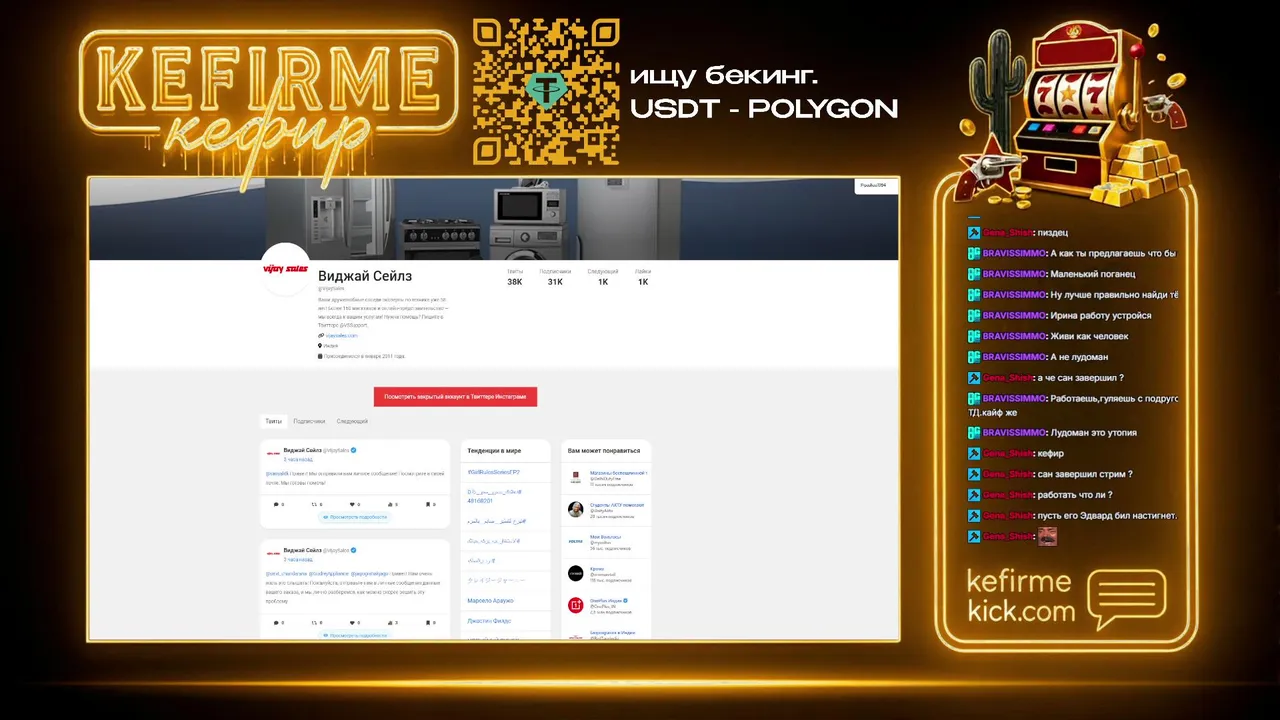
Task: Click the chain link icon beside vijaysales.com
Action: pos(320,335)
